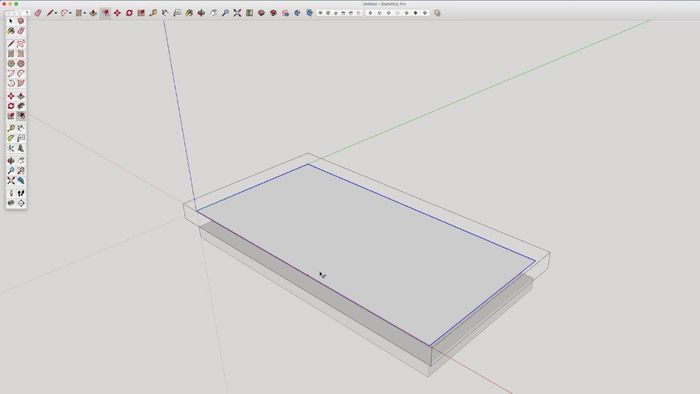The width and height of the screenshot is (700, 394).
Task: Select the Zoom Window tool
Action: 21,170
